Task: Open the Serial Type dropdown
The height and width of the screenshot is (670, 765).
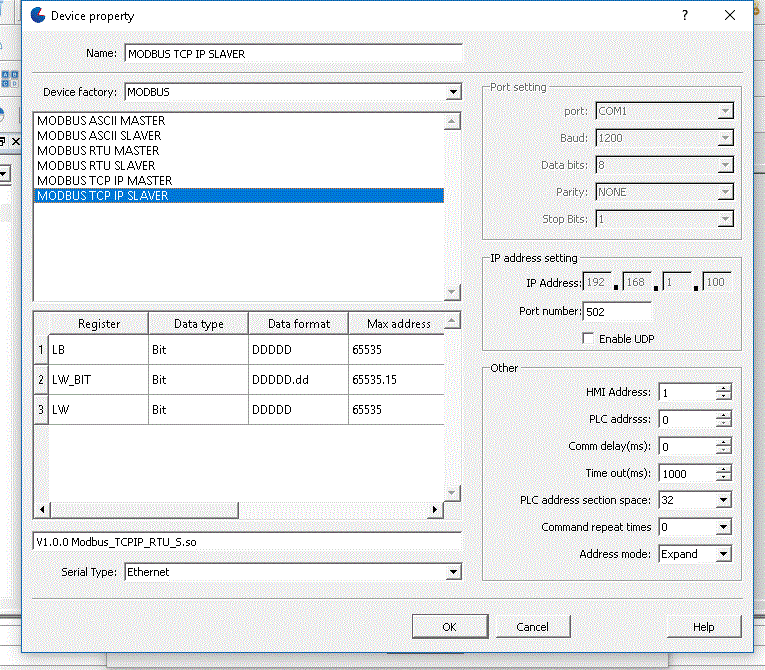Action: point(453,572)
